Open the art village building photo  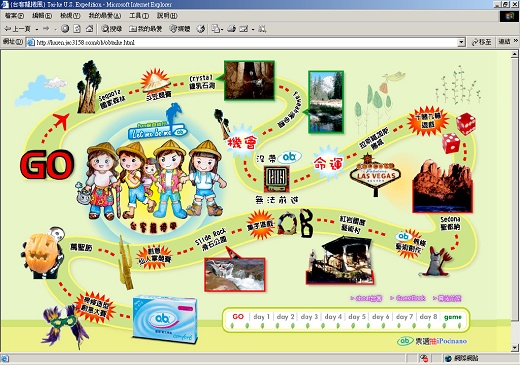pos(340,260)
